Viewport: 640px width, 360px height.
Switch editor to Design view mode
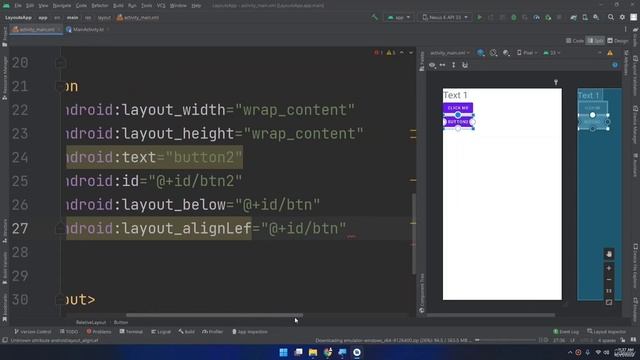[x=618, y=41]
